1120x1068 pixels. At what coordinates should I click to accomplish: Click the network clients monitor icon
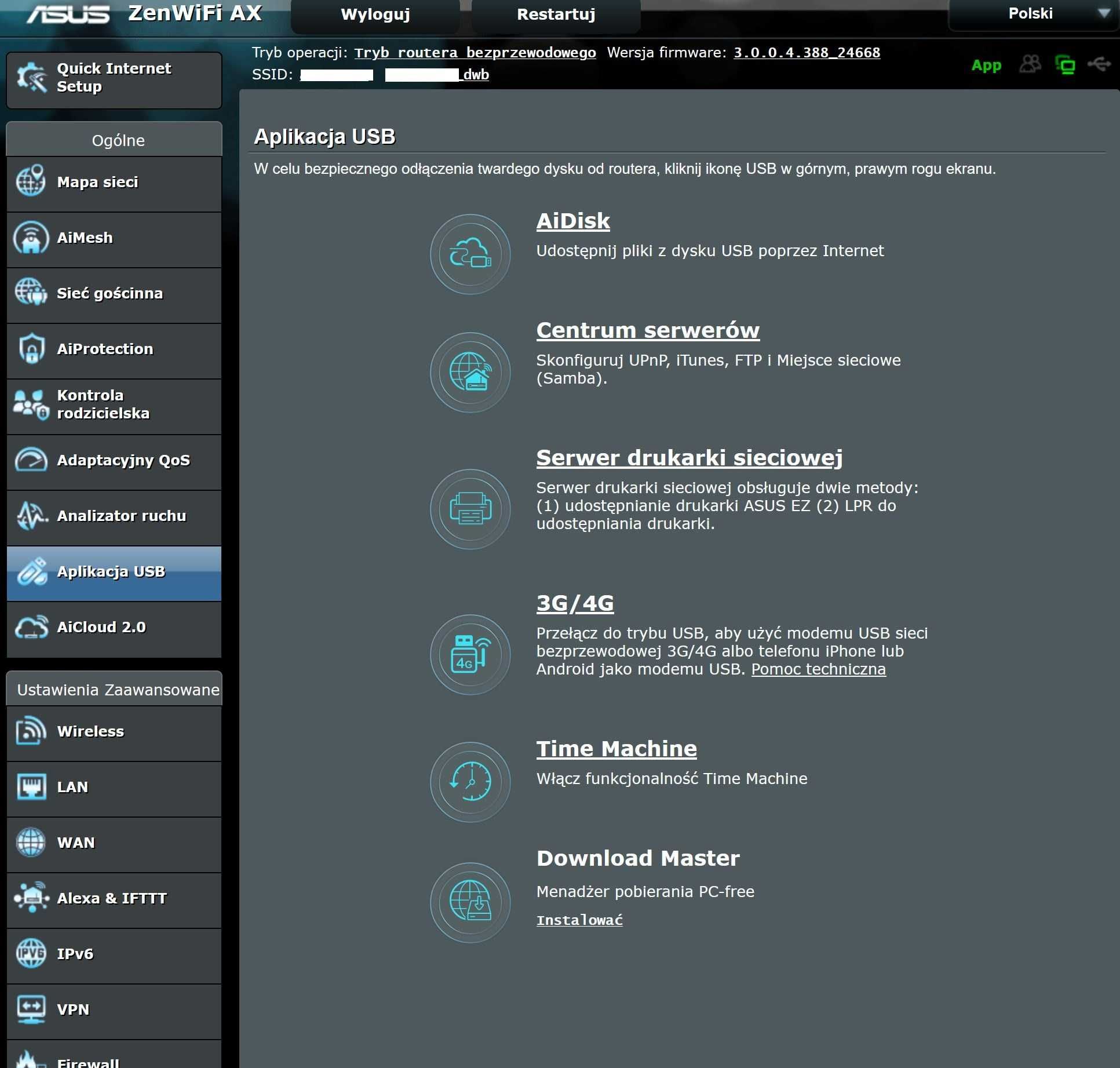tap(1065, 65)
